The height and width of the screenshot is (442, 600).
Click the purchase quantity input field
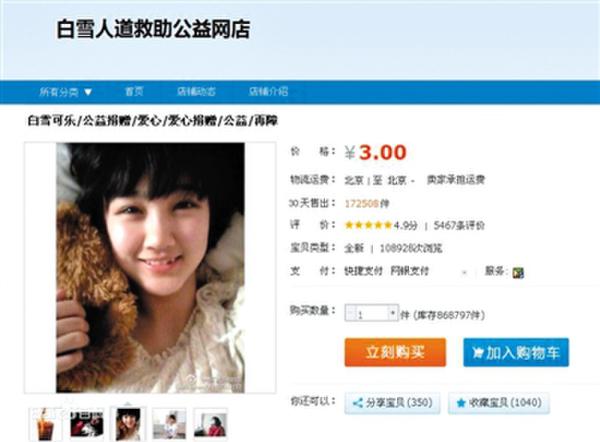(372, 313)
